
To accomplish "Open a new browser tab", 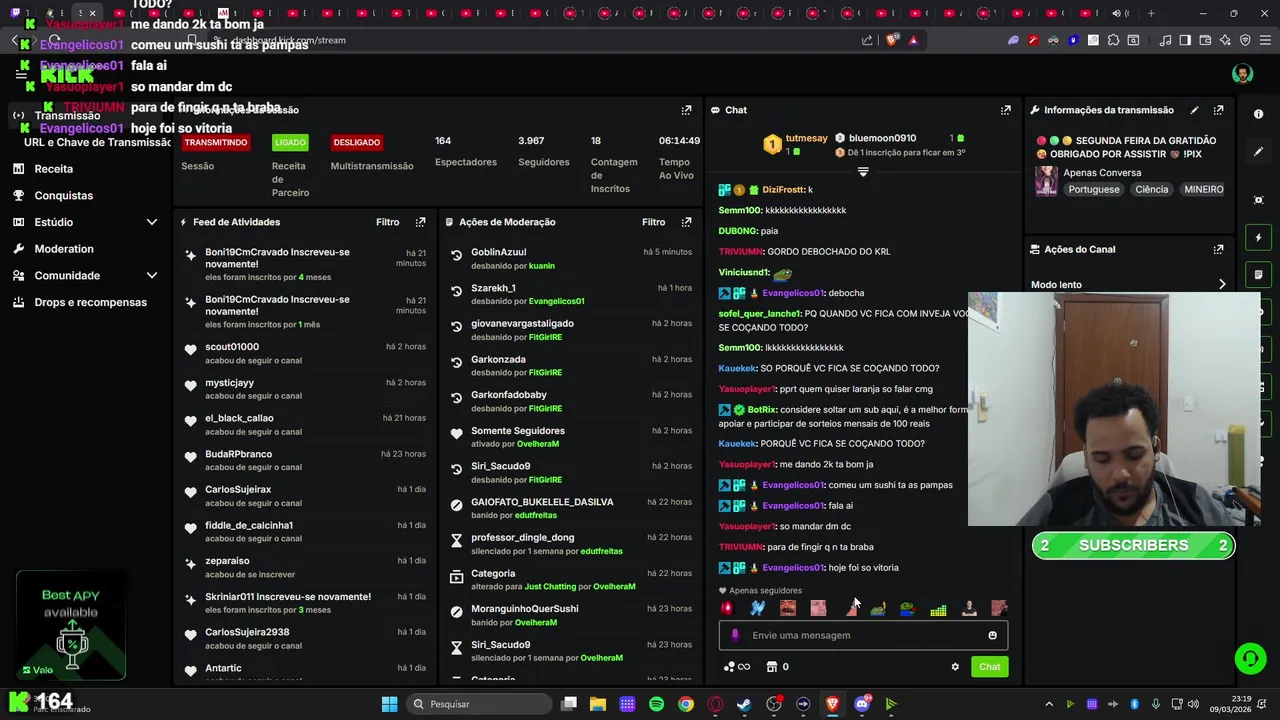I will tap(1151, 13).
